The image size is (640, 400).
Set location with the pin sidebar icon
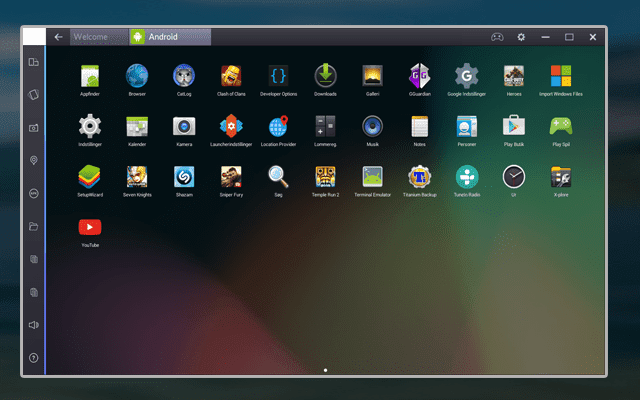click(33, 160)
